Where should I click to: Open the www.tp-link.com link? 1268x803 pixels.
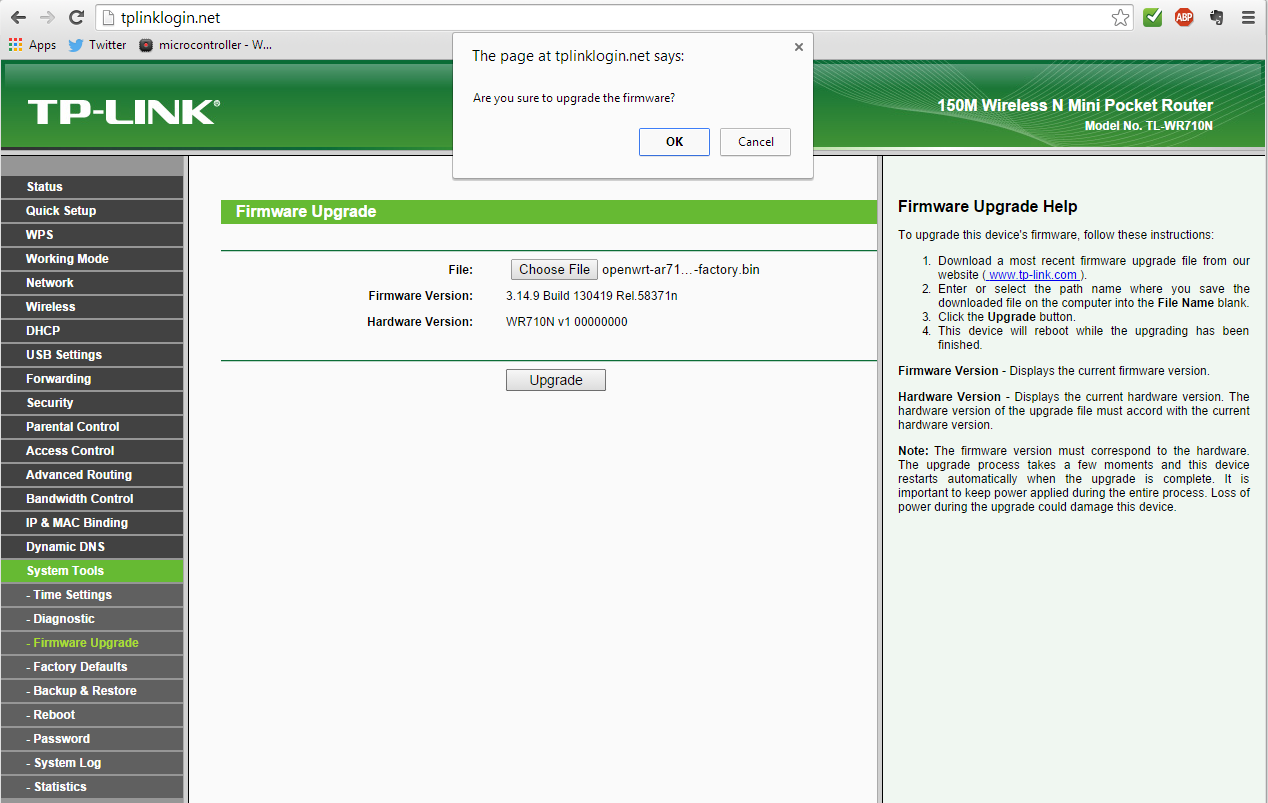[x=1033, y=275]
